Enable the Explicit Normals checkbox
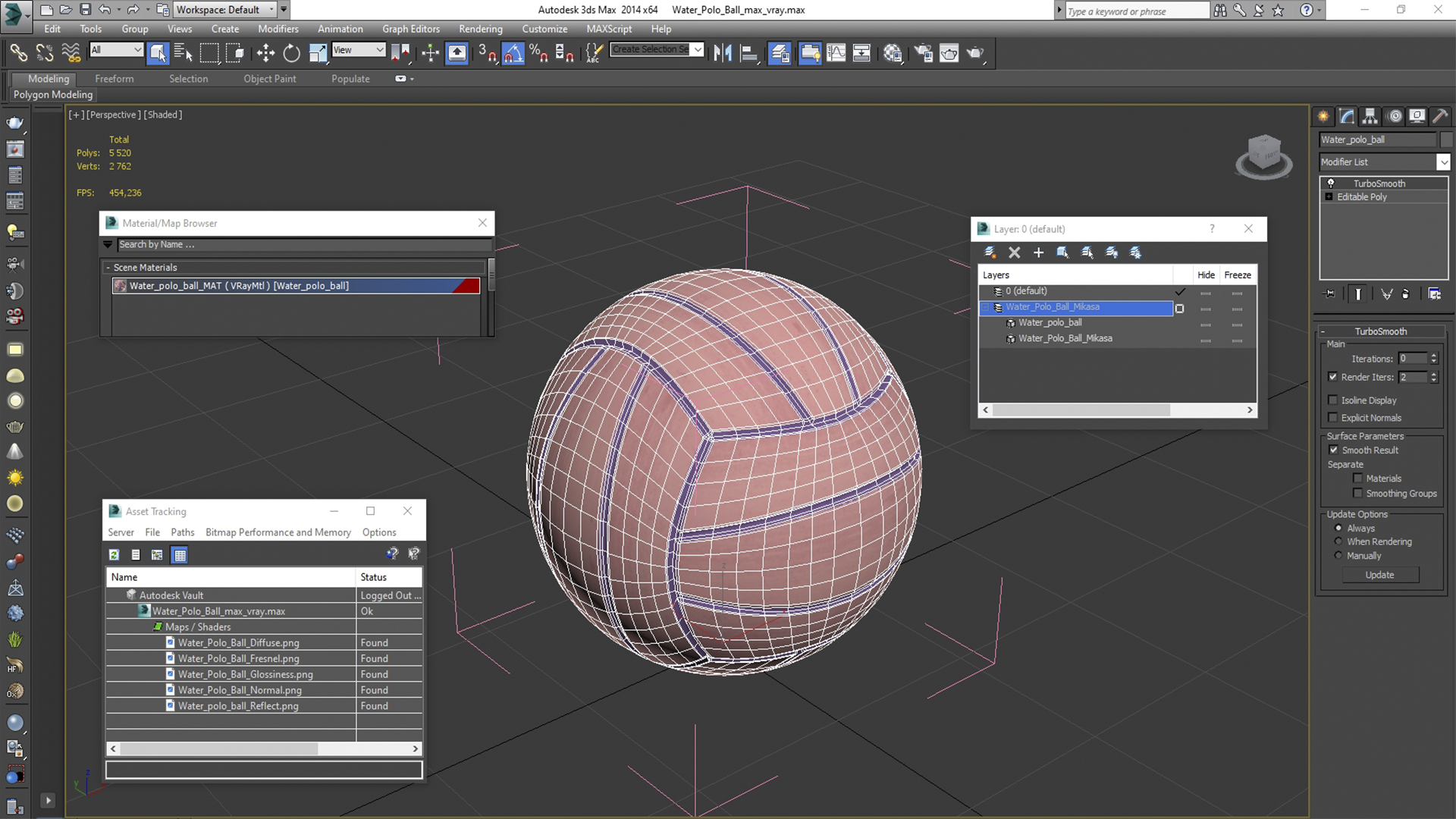Viewport: 1456px width, 819px height. 1333,418
